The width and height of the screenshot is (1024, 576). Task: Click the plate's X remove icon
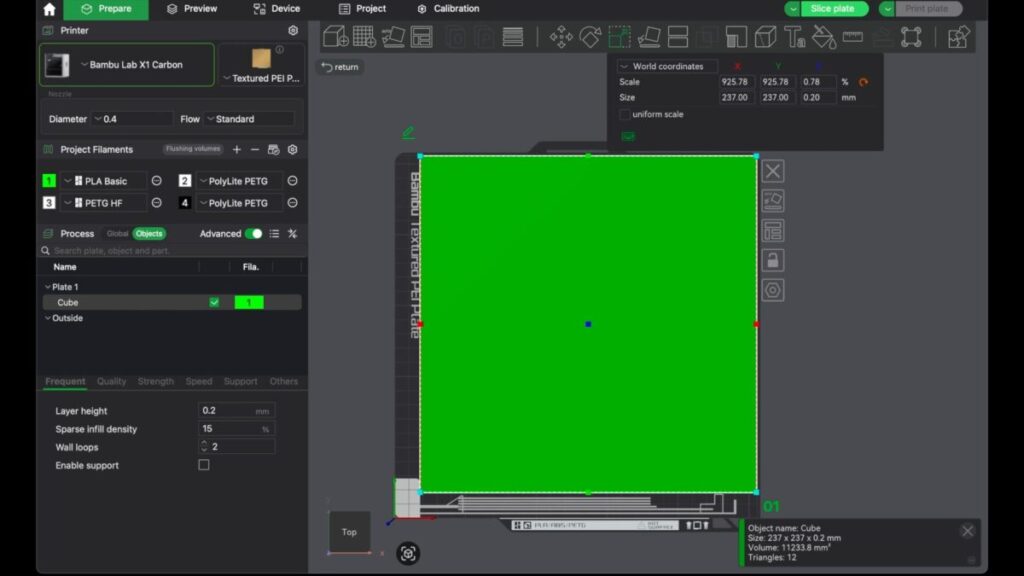(773, 171)
